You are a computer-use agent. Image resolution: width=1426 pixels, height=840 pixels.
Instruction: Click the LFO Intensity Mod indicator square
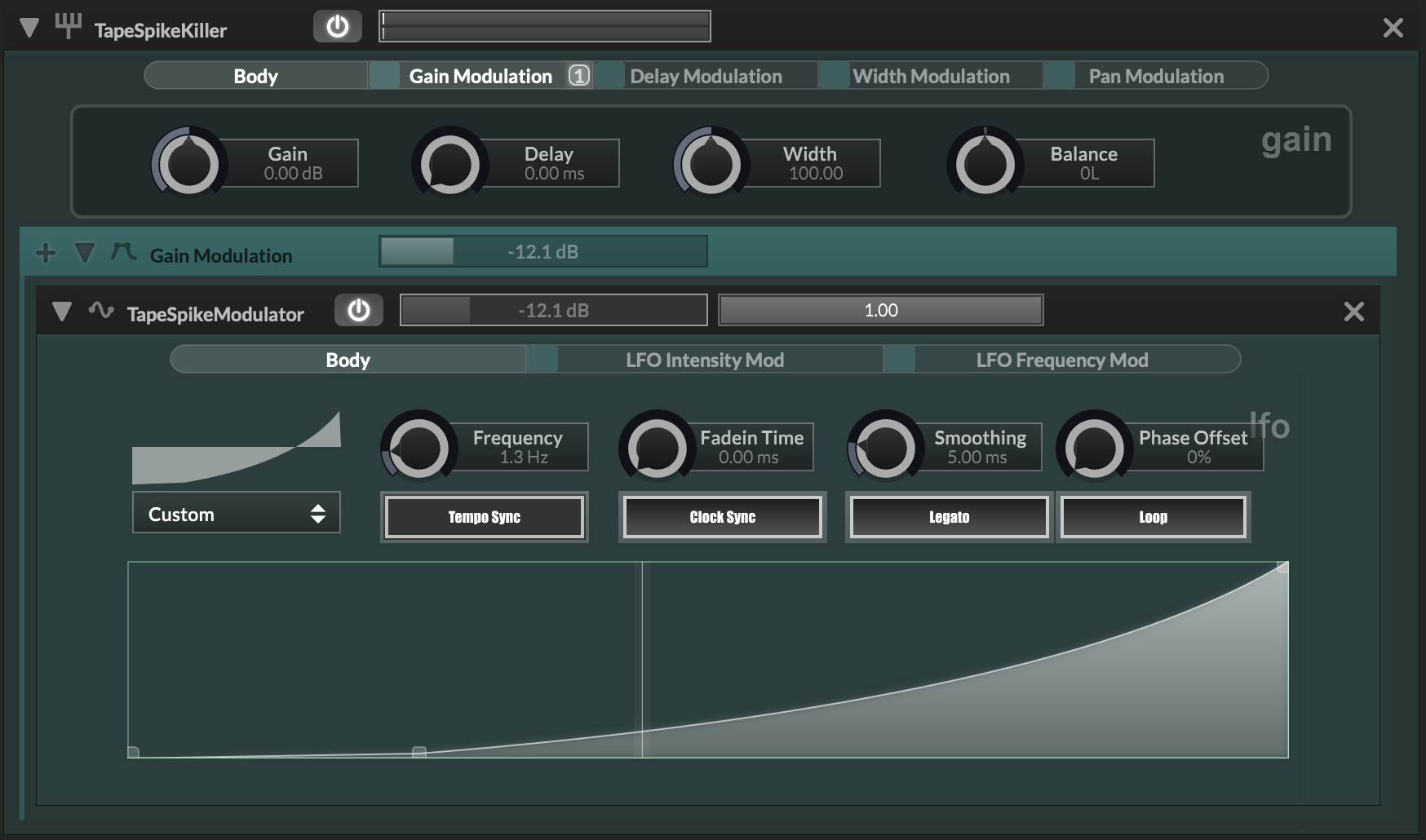[x=543, y=360]
